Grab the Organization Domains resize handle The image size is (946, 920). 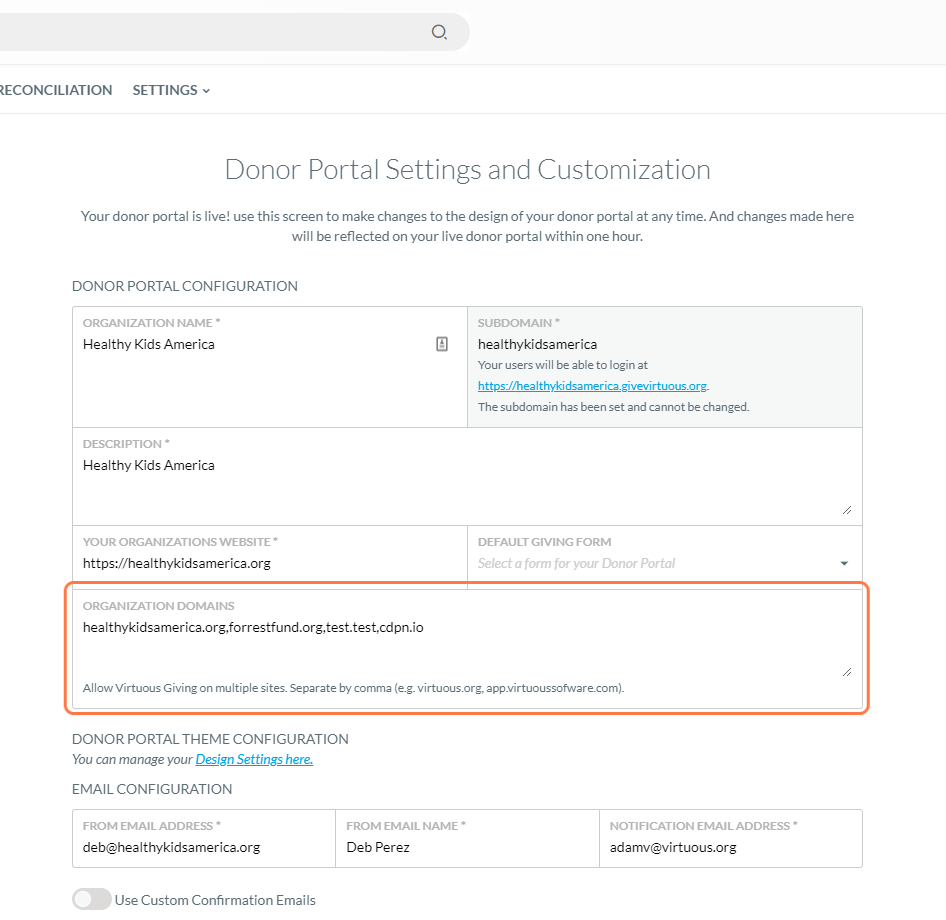[847, 672]
